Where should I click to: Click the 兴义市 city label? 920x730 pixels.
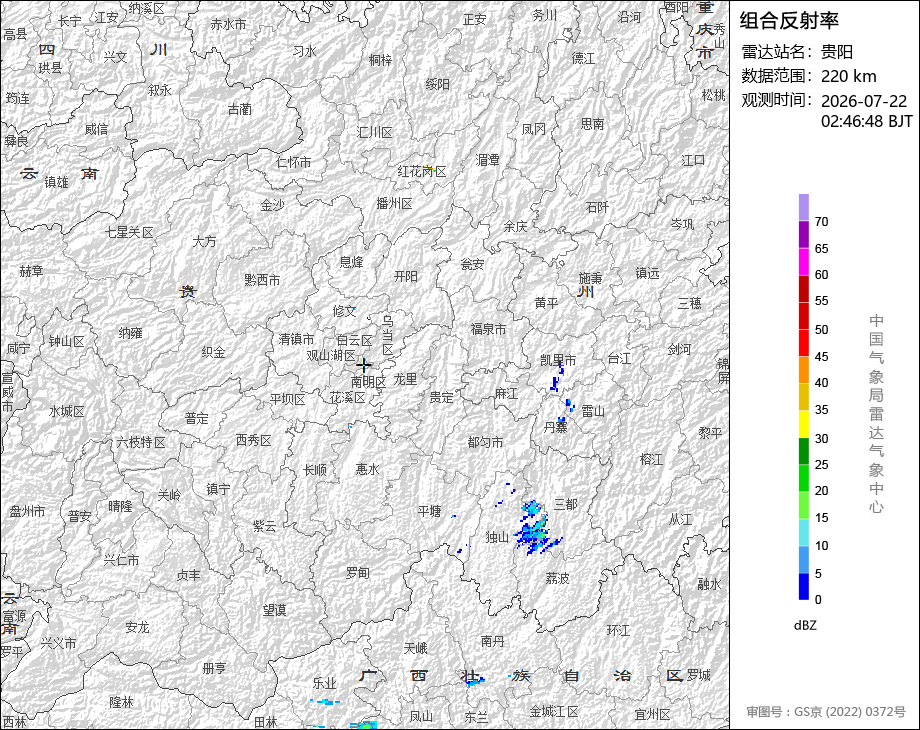point(58,643)
